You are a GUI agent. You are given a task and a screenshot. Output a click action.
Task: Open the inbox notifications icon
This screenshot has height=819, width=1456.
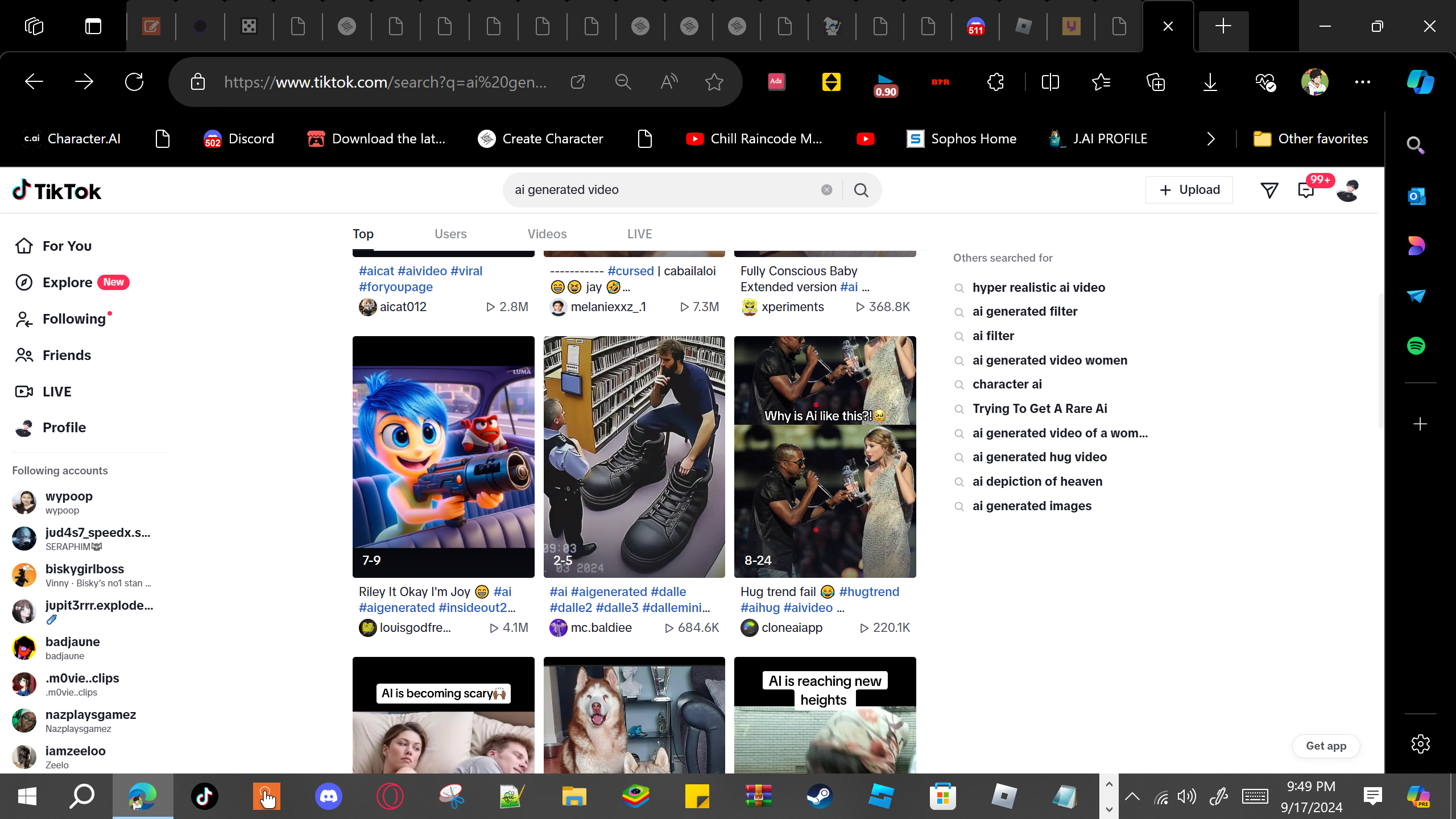pyautogui.click(x=1306, y=190)
